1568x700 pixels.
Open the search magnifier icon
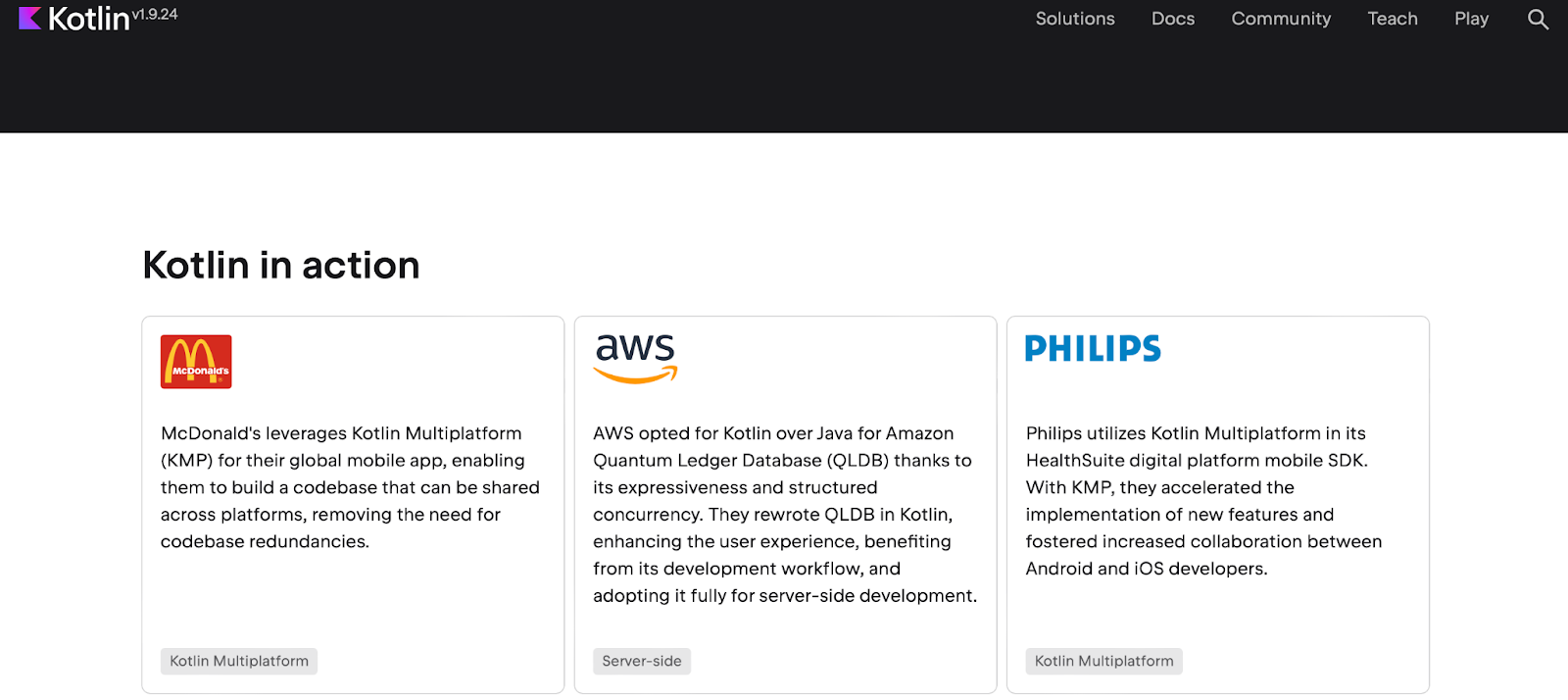[1538, 20]
